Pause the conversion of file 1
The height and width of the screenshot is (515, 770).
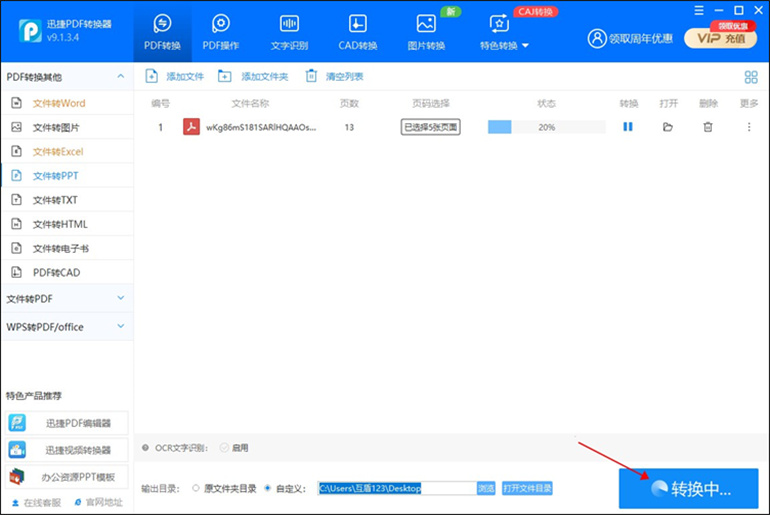point(628,127)
